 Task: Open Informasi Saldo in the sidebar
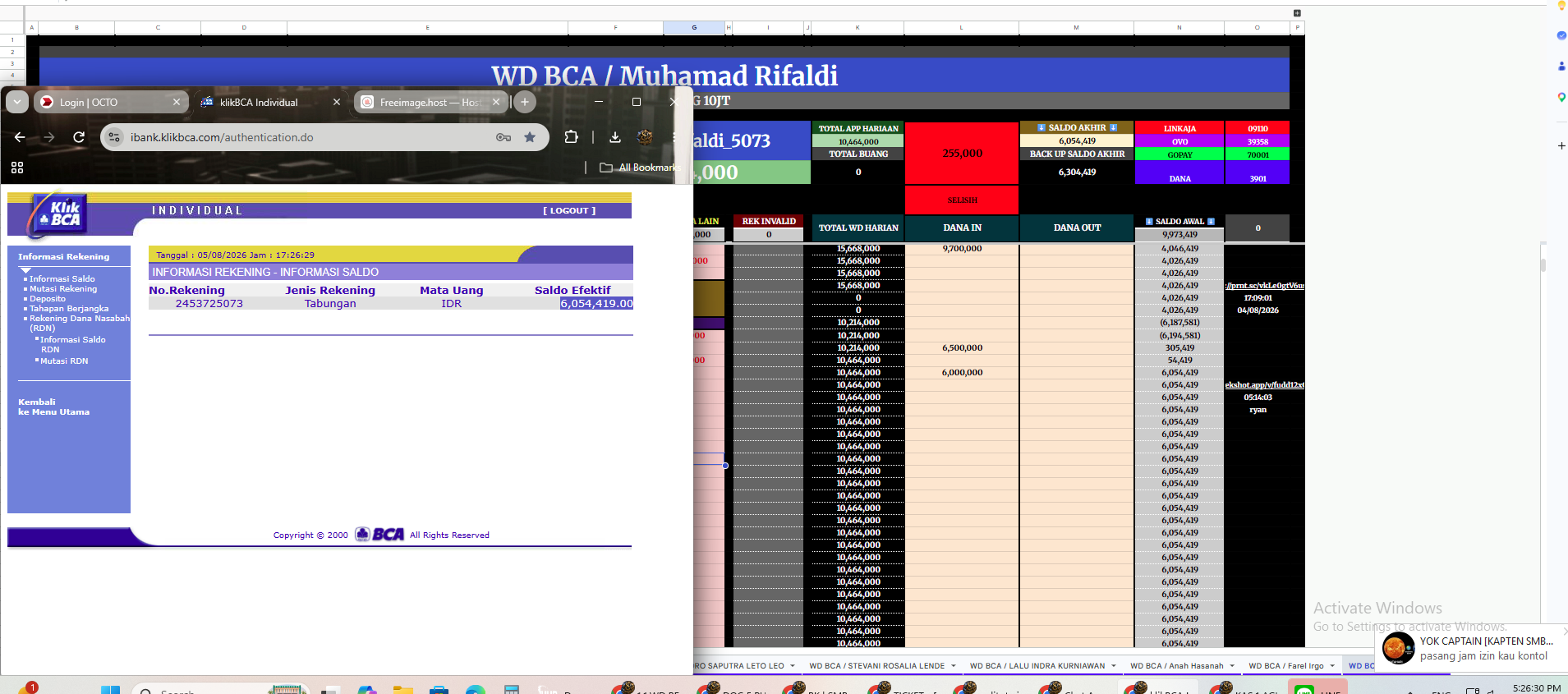[62, 279]
